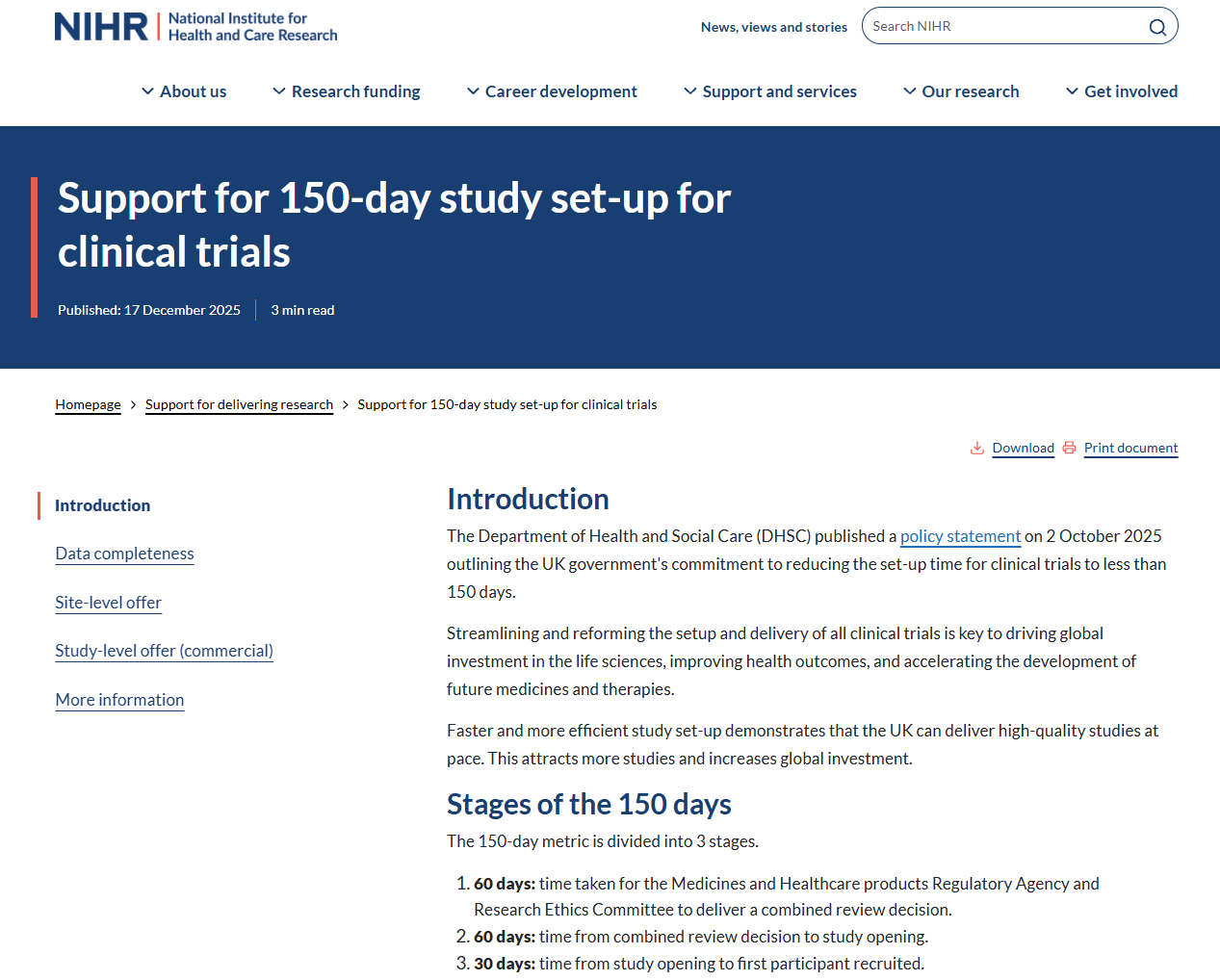Click the NIHR logo in the header
This screenshot has height=980, width=1220.
(195, 27)
